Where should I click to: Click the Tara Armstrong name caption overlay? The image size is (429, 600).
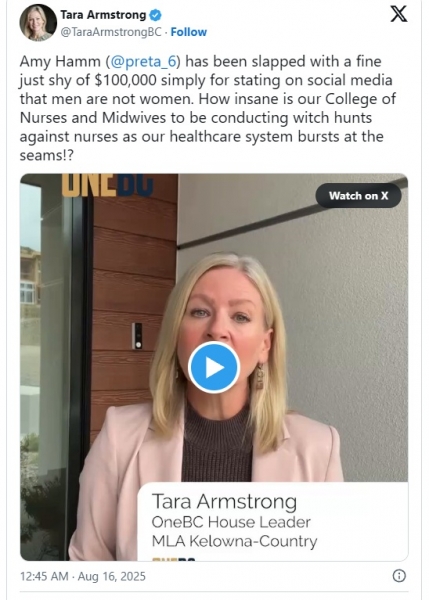pos(224,502)
